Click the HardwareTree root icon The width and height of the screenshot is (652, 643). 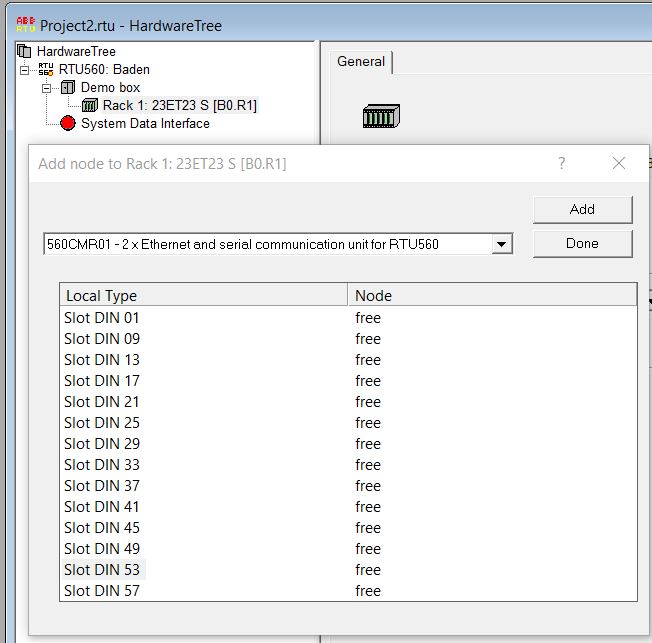click(x=24, y=51)
